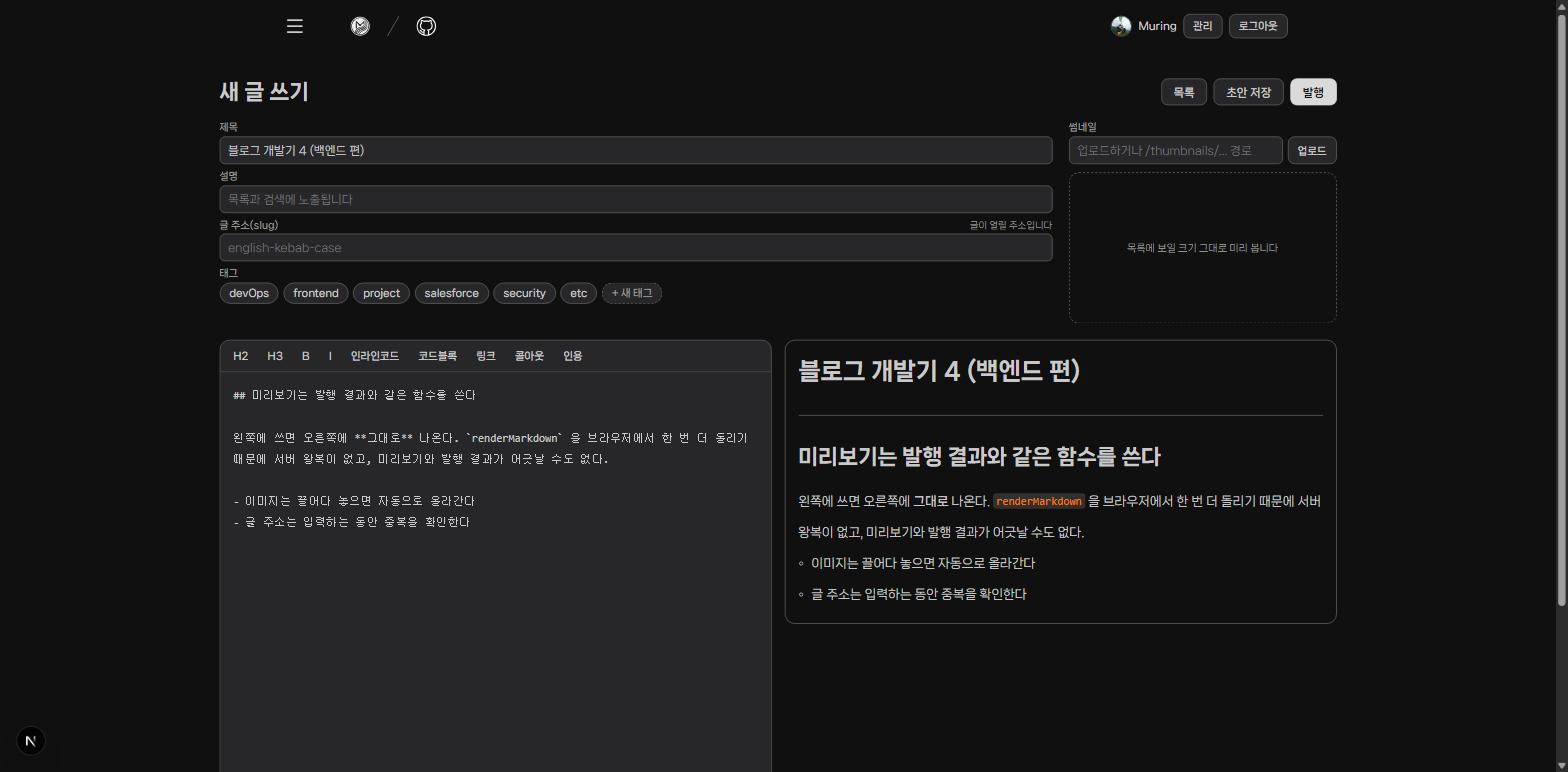Click 글이 열릴 주소입니다 hint text
The width and height of the screenshot is (1568, 772).
[1011, 225]
